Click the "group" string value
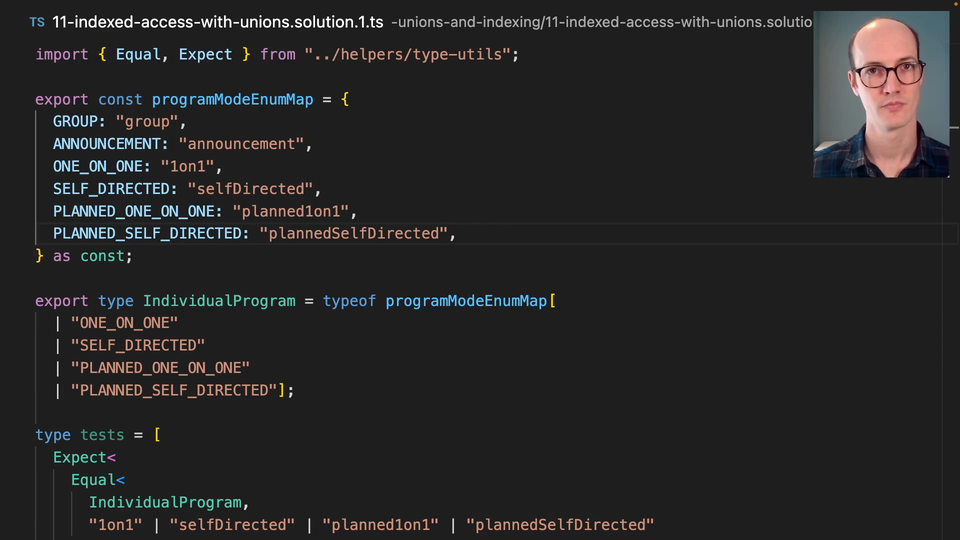This screenshot has height=540, width=960. tap(147, 122)
